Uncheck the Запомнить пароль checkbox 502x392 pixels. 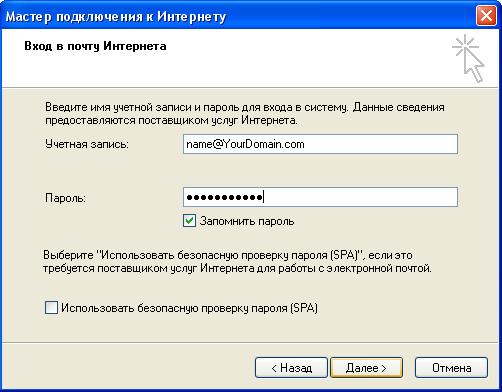pyautogui.click(x=189, y=221)
